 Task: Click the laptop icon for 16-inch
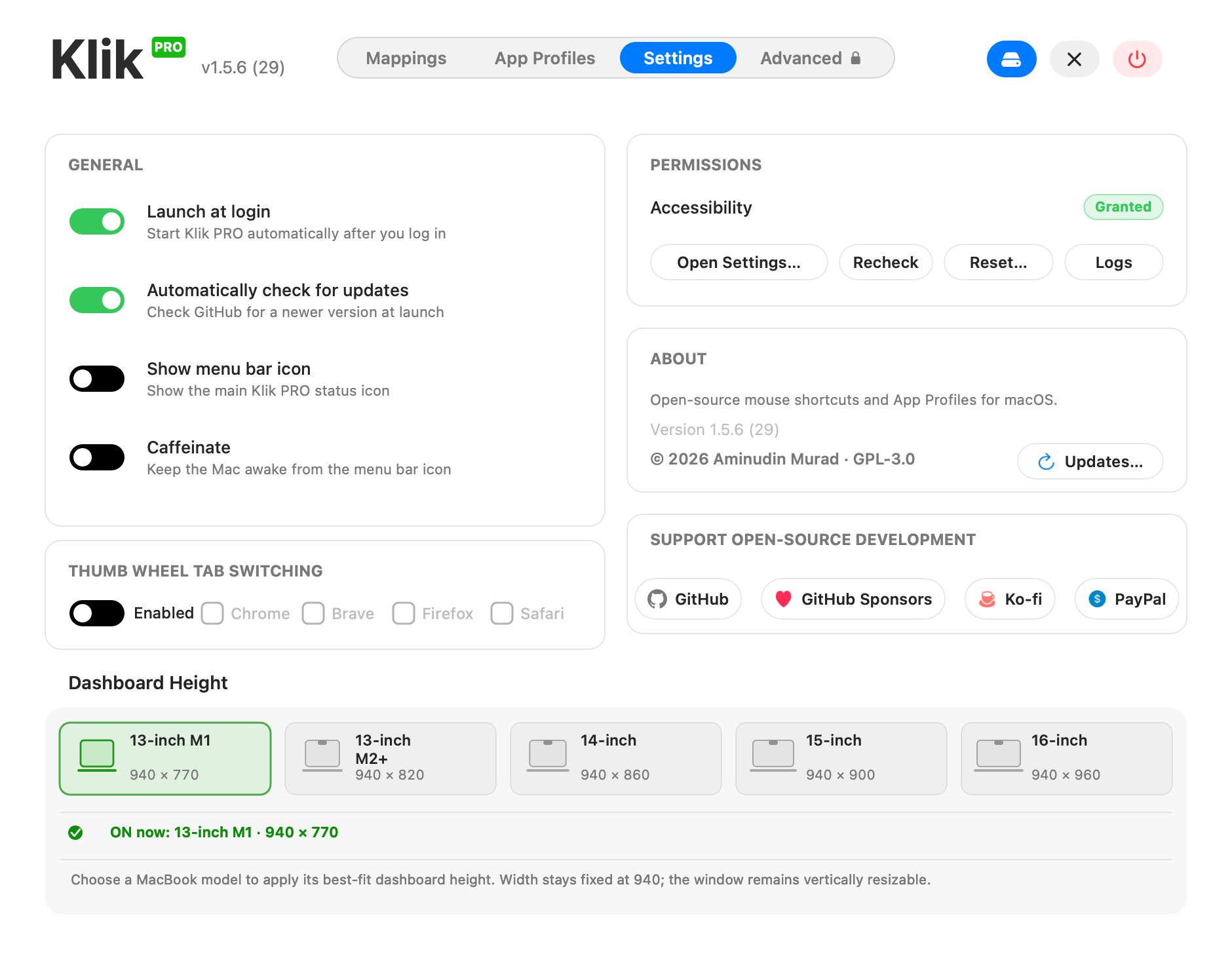[999, 755]
